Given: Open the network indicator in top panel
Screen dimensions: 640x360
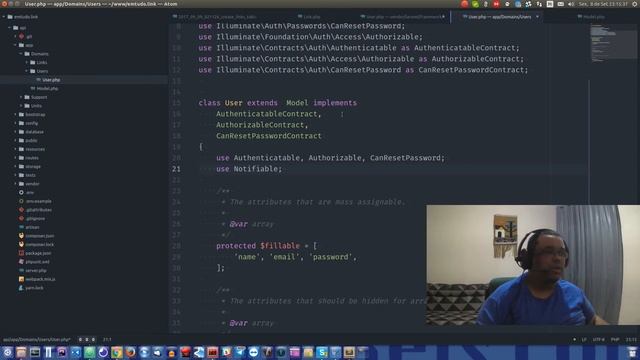Looking at the screenshot, I should coord(539,4).
